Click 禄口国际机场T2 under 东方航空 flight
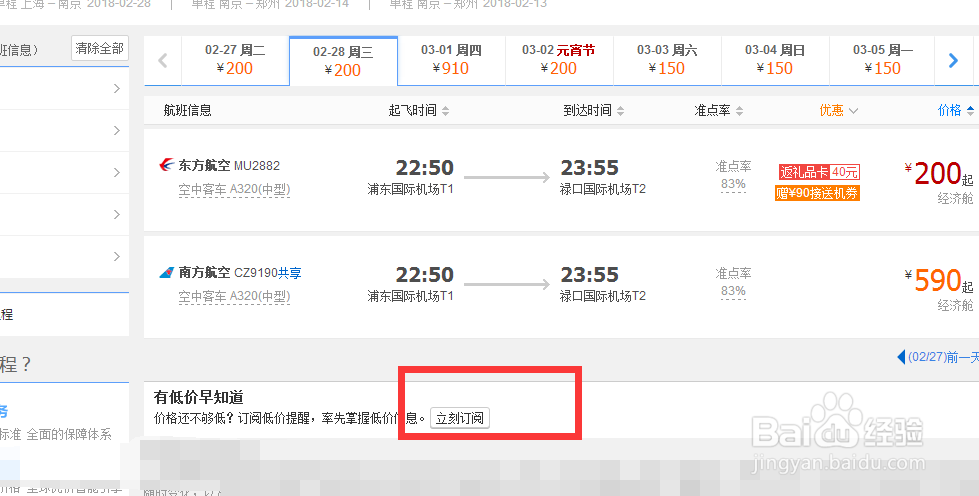Viewport: 979px width, 496px height. [603, 189]
